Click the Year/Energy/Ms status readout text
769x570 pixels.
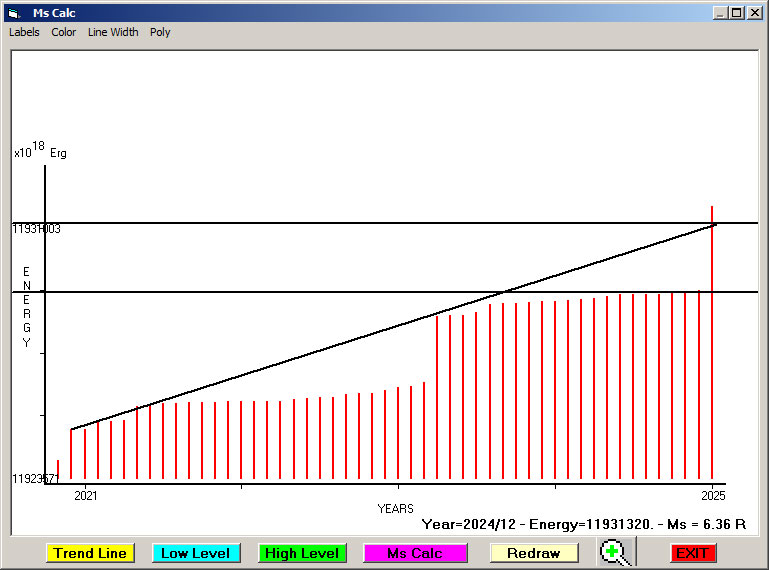click(x=584, y=524)
